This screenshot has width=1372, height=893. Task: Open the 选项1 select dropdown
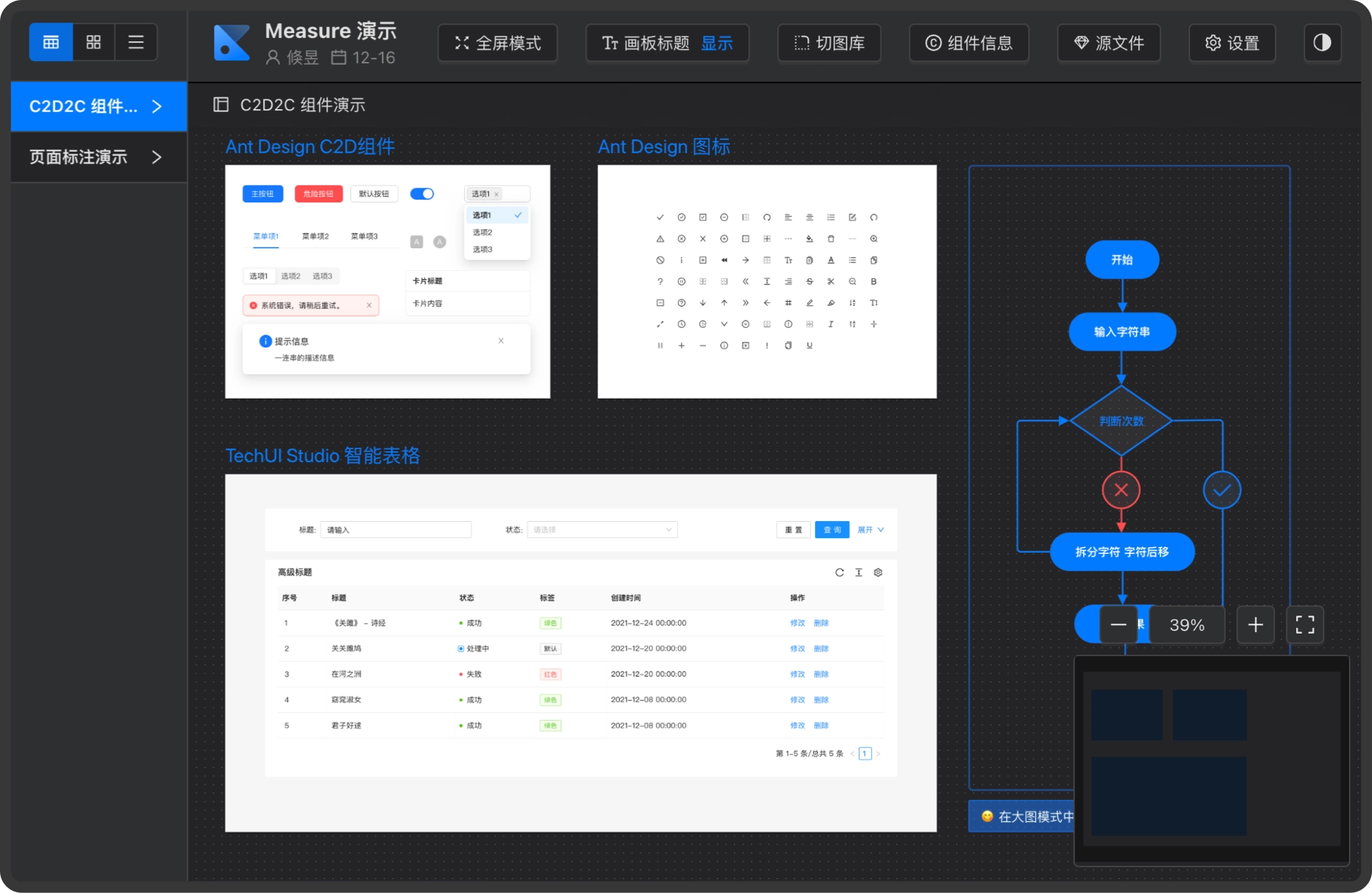click(x=497, y=193)
